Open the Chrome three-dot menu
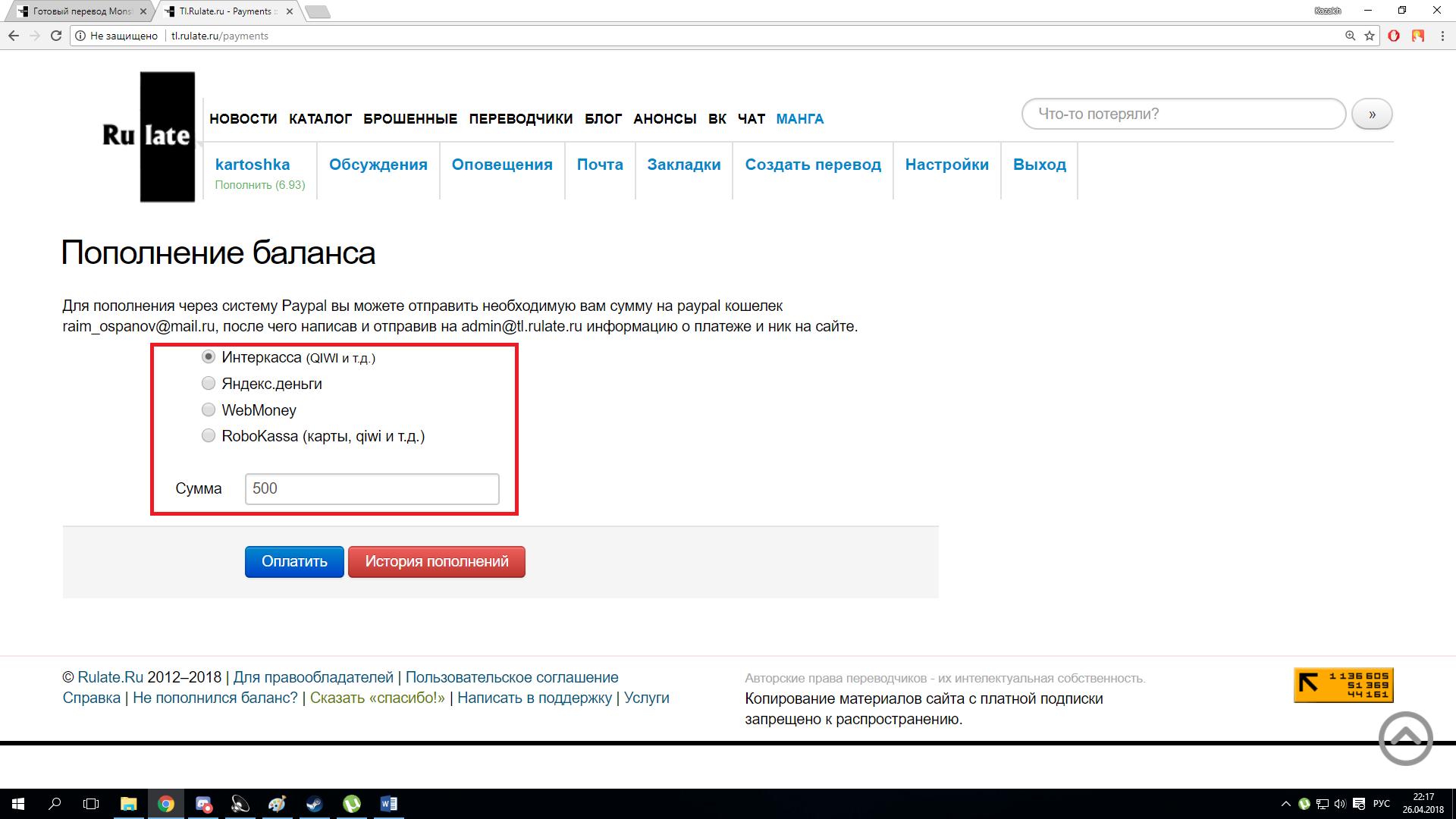Screen dimensions: 1456x819 coord(1442,36)
